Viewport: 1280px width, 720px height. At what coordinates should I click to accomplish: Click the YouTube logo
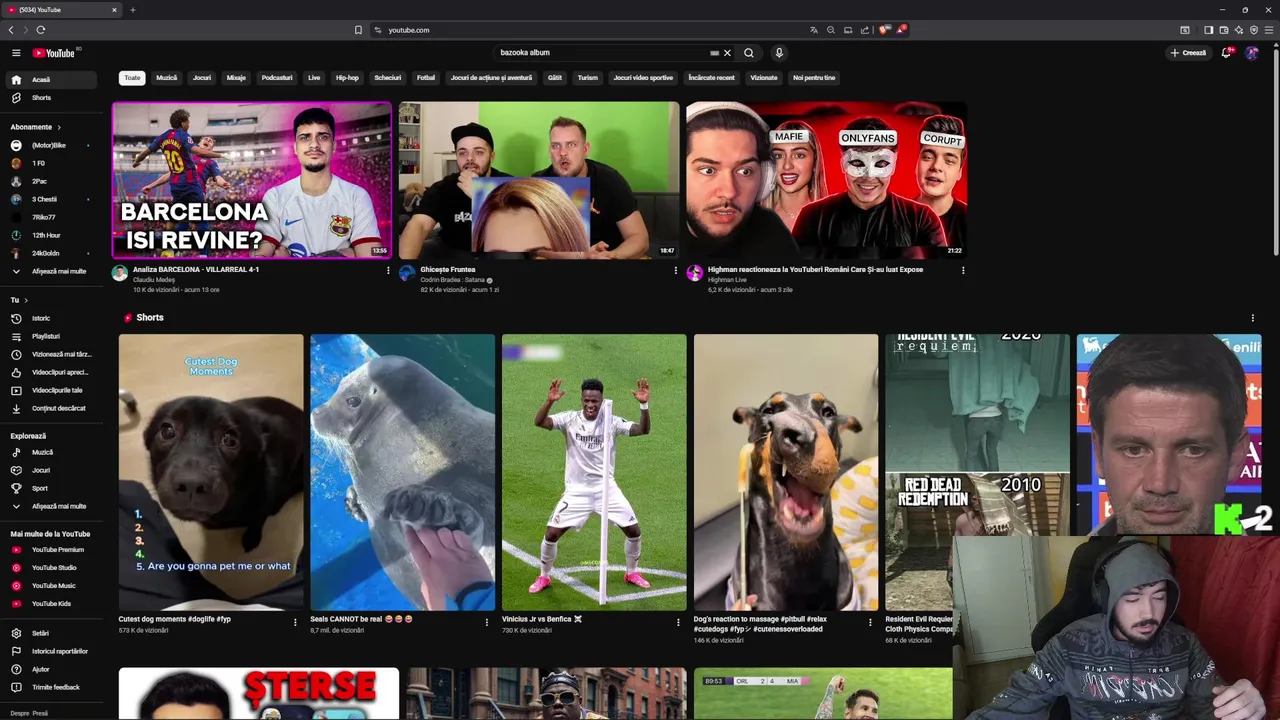pyautogui.click(x=54, y=53)
